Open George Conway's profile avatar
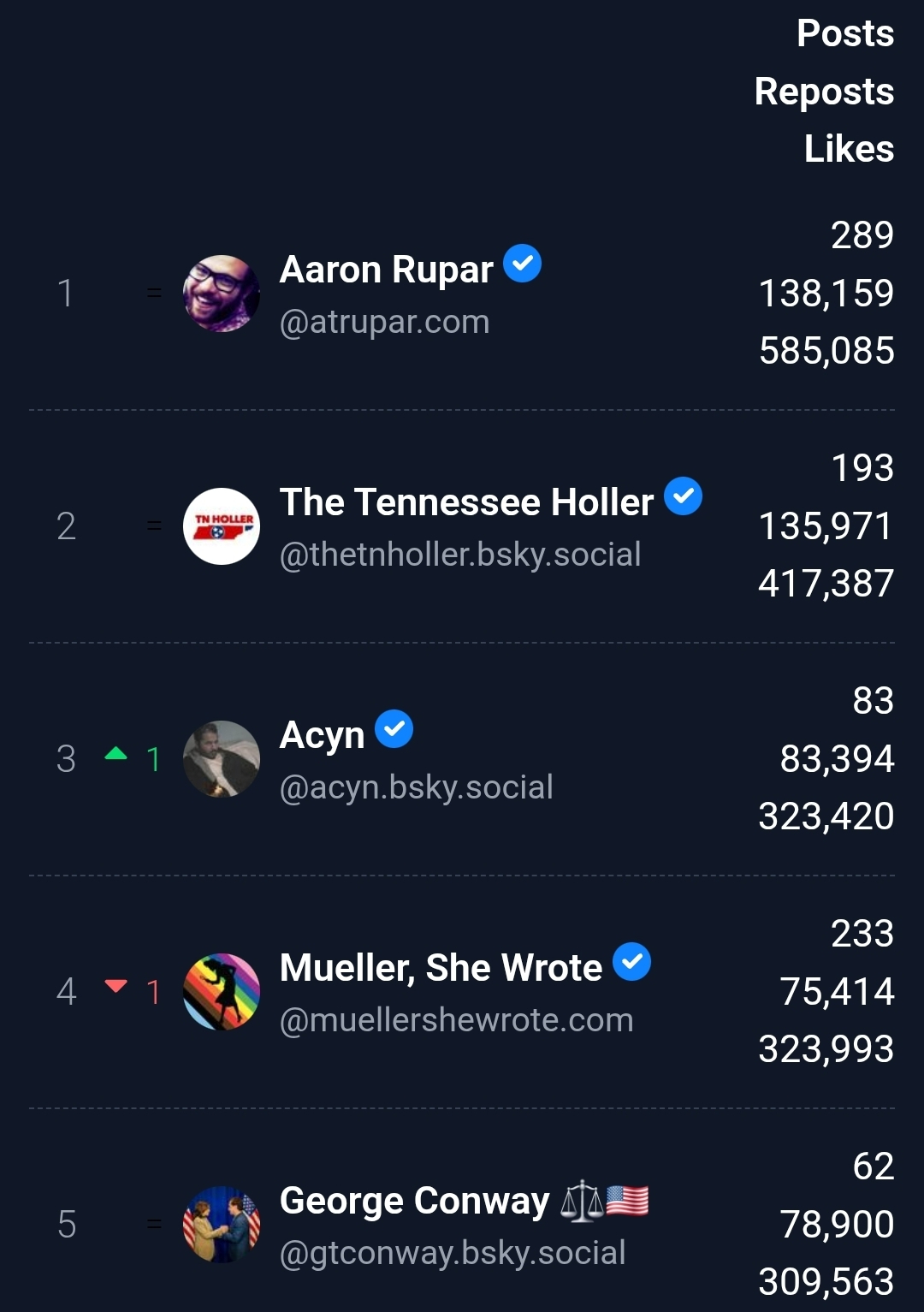 tap(222, 1225)
